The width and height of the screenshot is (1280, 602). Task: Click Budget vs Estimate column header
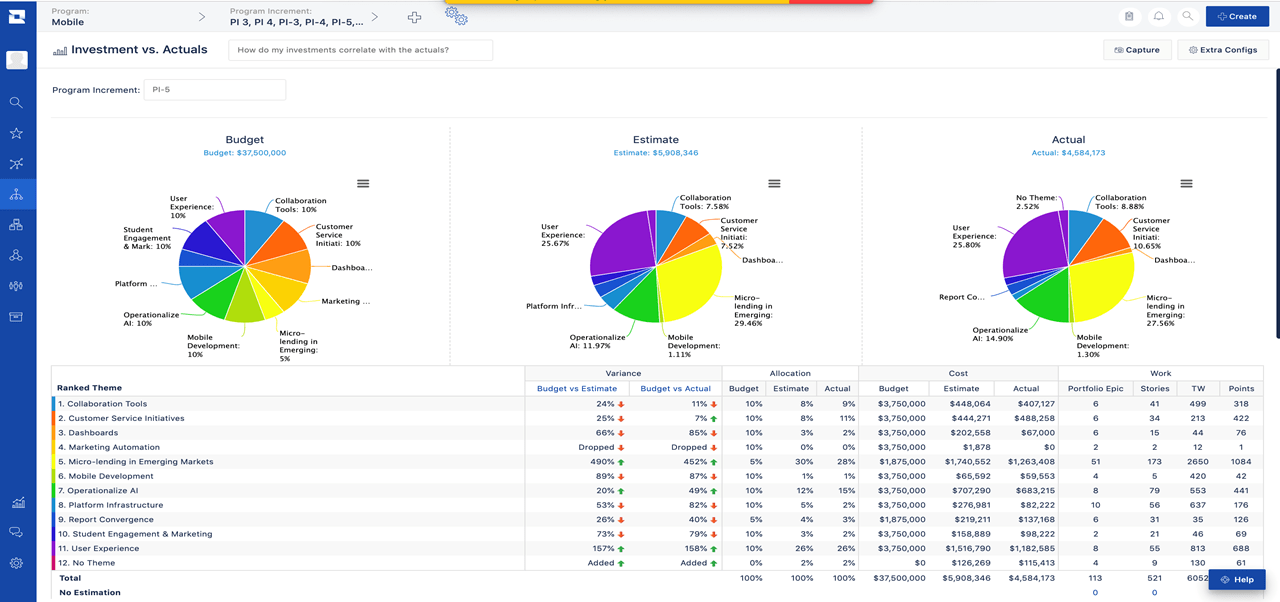(x=577, y=388)
